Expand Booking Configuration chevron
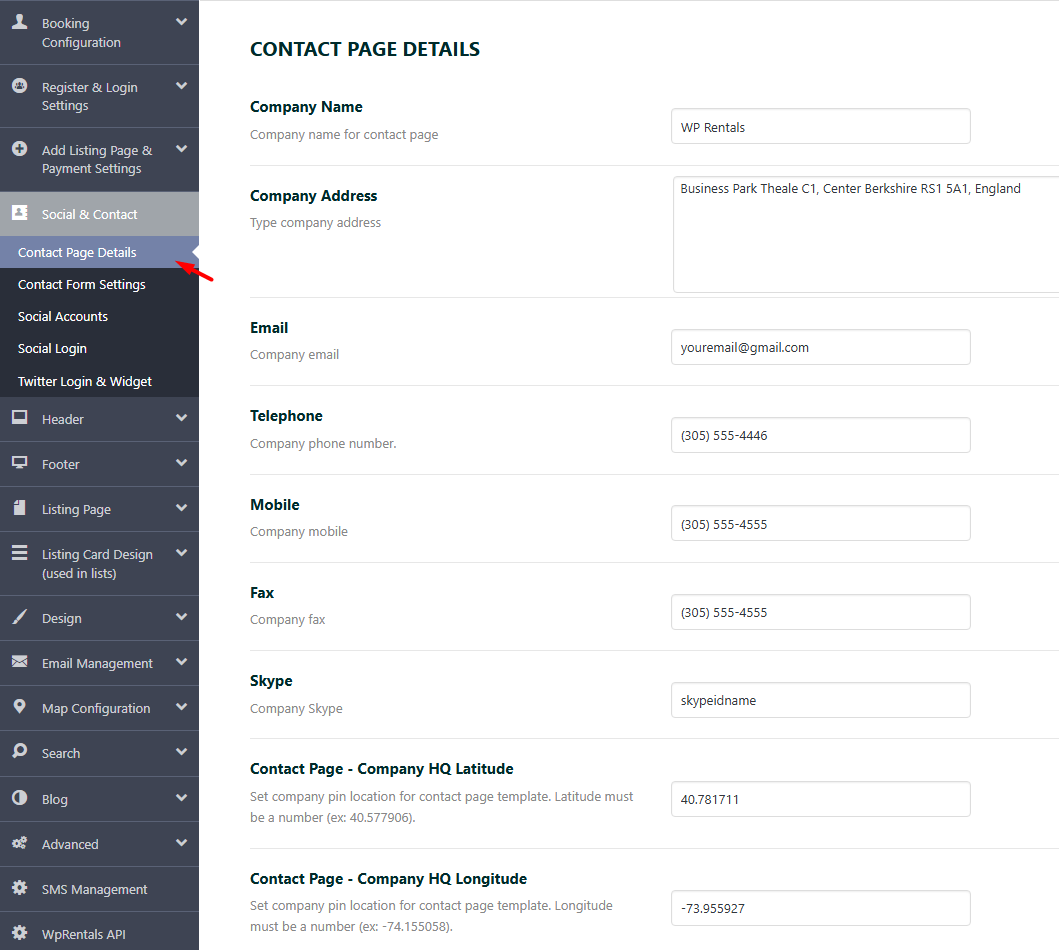This screenshot has height=950, width=1059. pos(181,22)
